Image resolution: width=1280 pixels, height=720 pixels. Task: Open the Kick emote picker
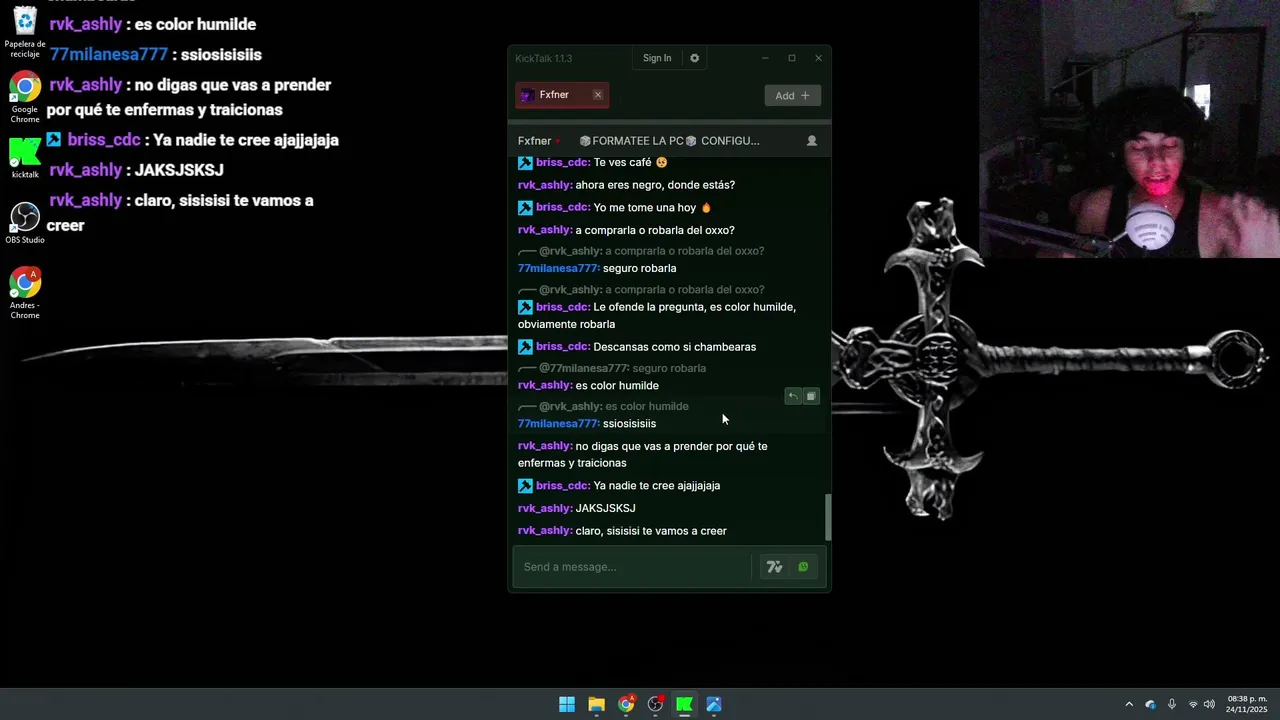[803, 567]
